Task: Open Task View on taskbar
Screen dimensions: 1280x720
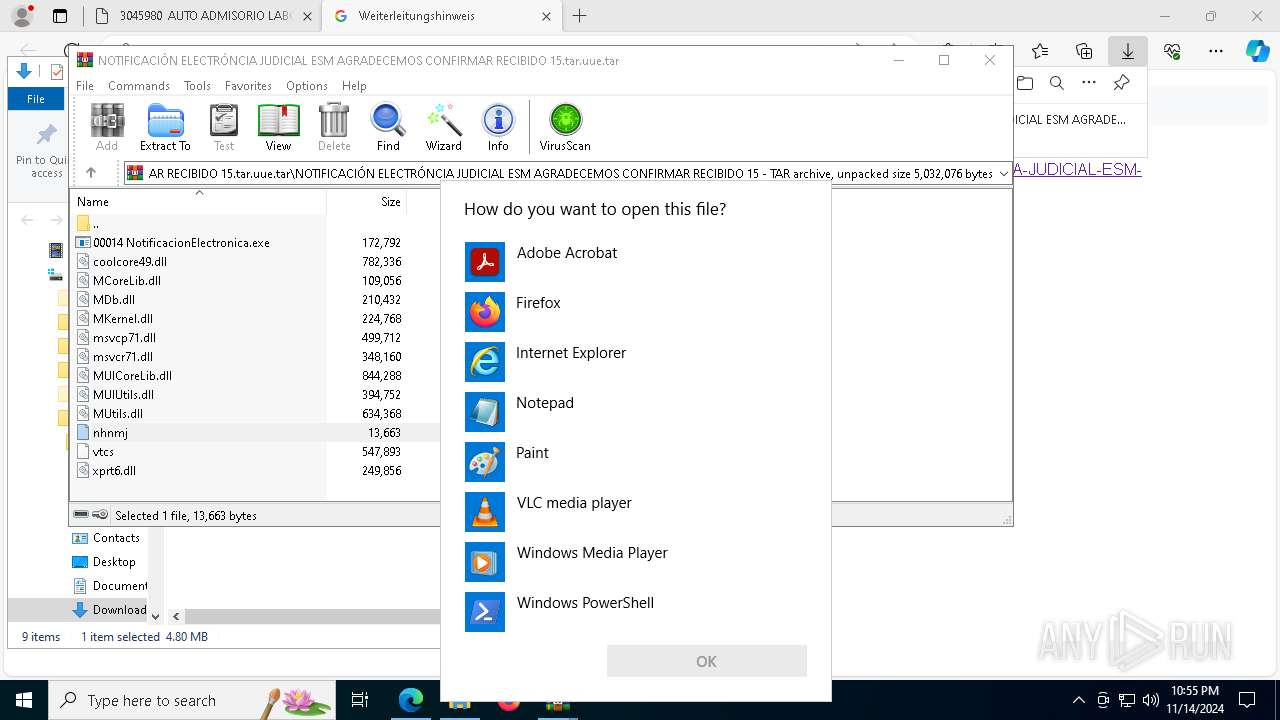Action: tap(360, 700)
